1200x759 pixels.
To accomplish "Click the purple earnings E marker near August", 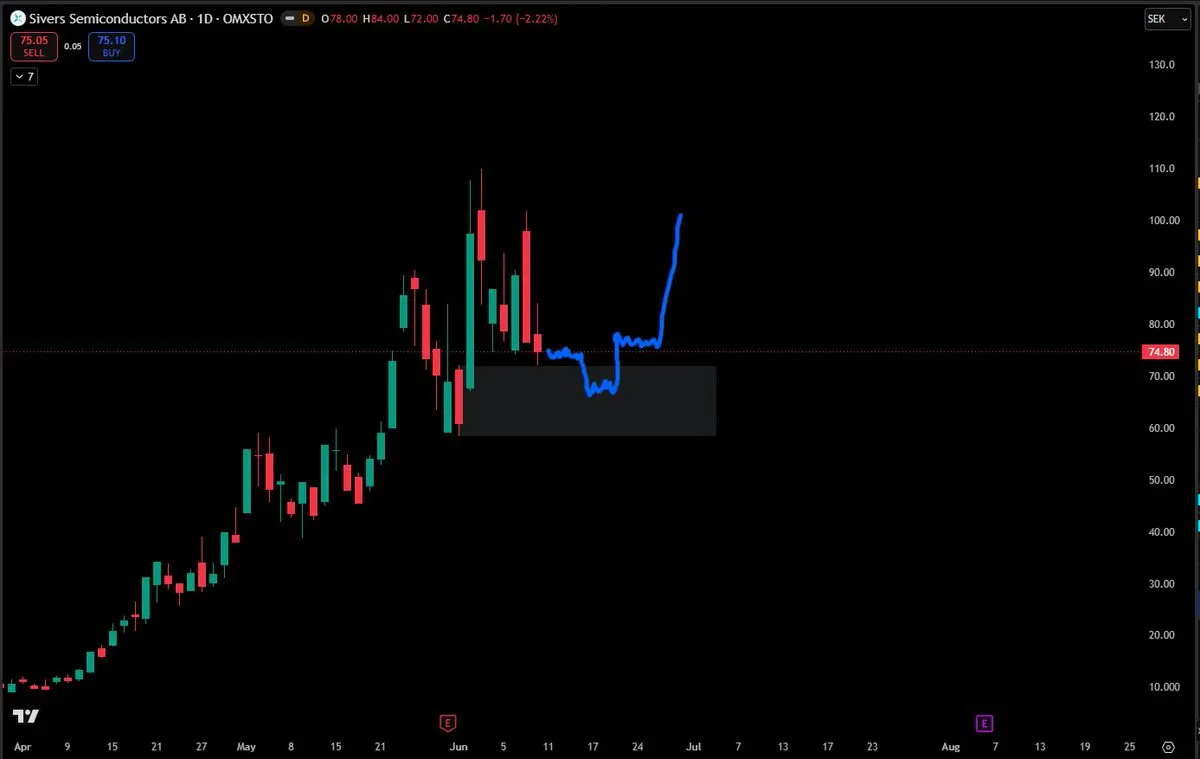I will 984,722.
